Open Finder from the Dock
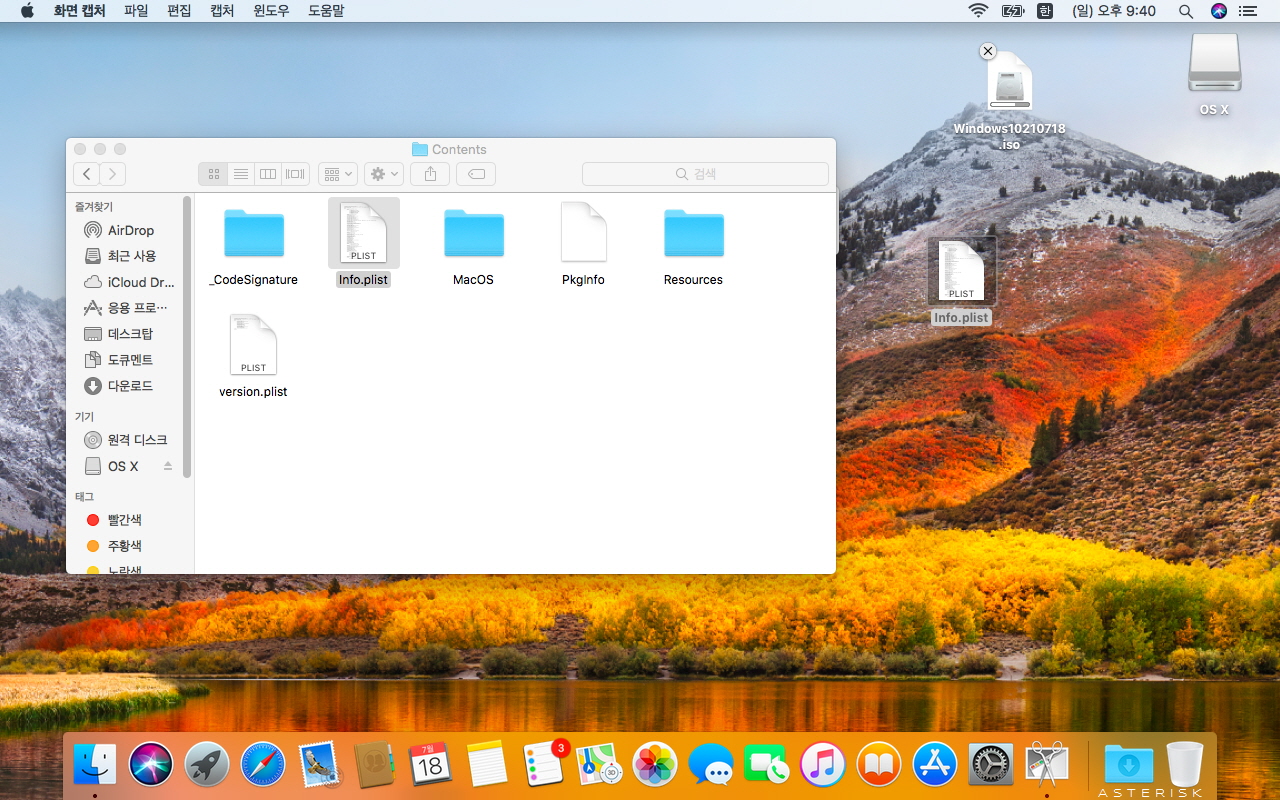 (x=96, y=765)
